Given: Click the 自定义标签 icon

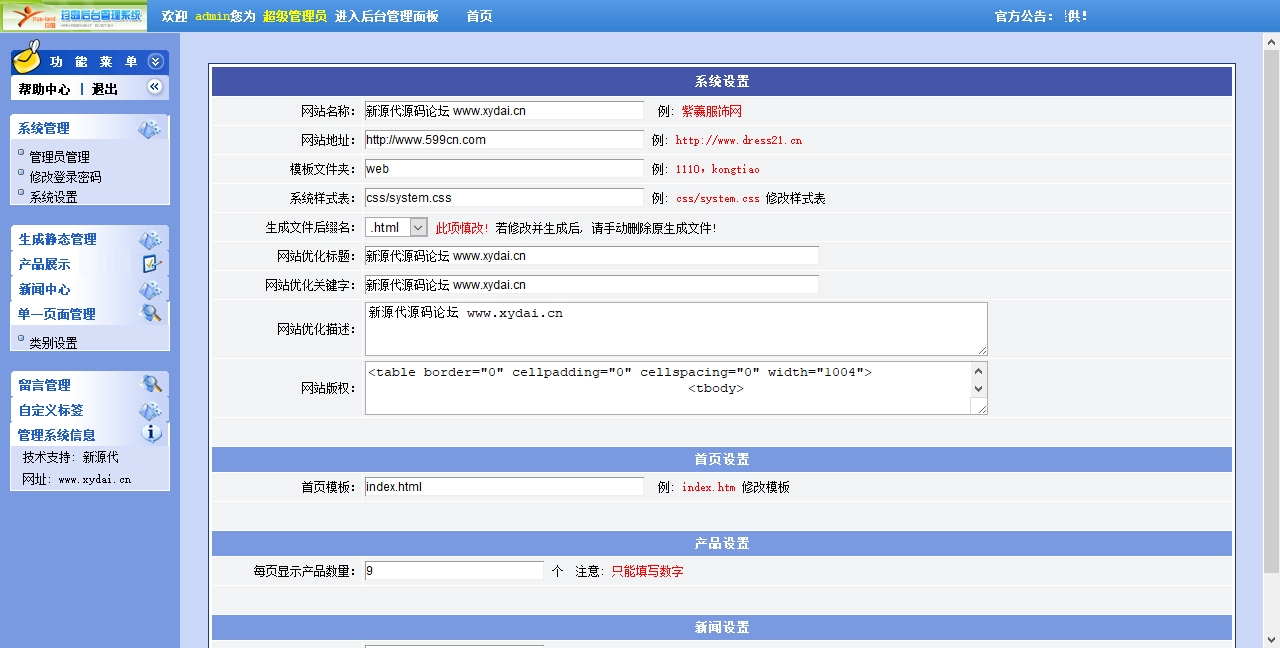Looking at the screenshot, I should pos(151,411).
